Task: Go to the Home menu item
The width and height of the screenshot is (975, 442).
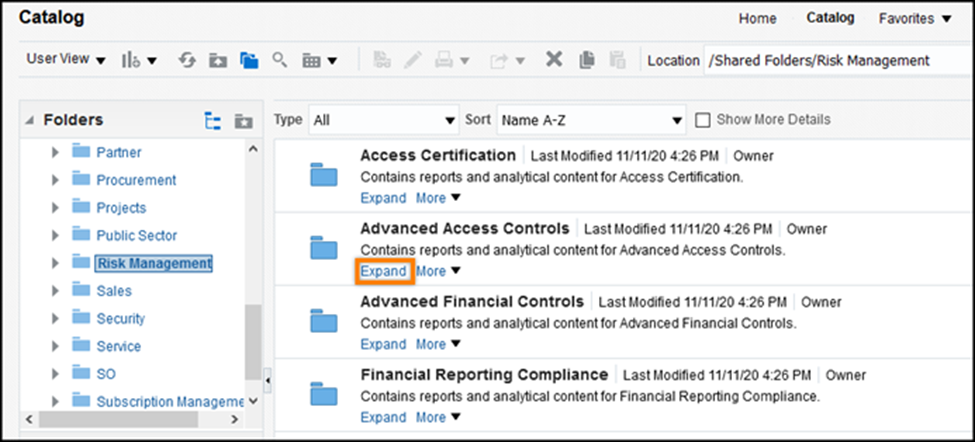Action: (757, 18)
